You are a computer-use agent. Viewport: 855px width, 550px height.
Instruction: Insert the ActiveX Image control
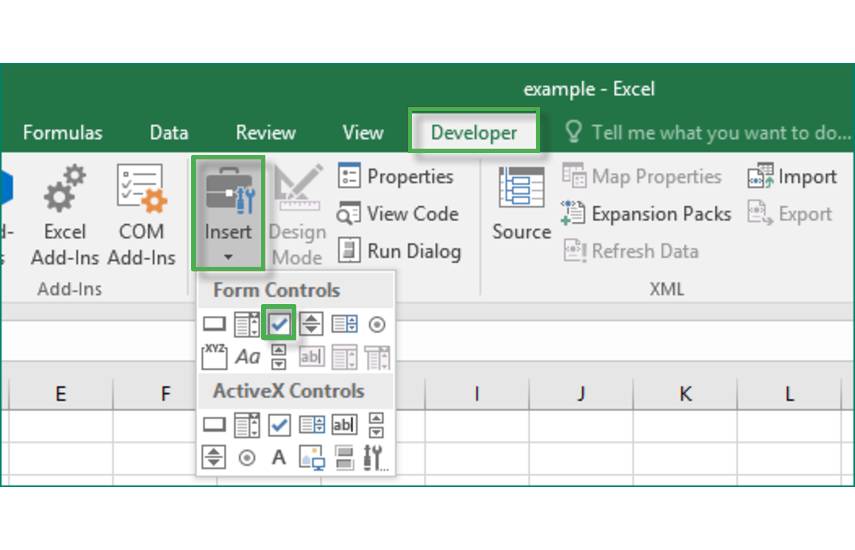pyautogui.click(x=312, y=458)
